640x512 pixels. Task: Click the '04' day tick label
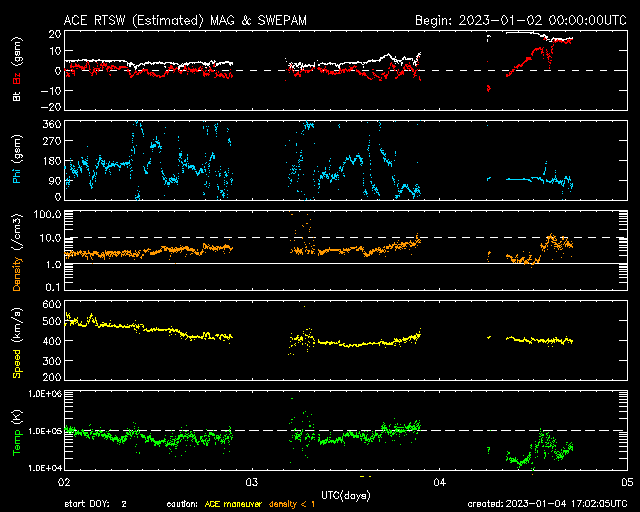[x=440, y=483]
